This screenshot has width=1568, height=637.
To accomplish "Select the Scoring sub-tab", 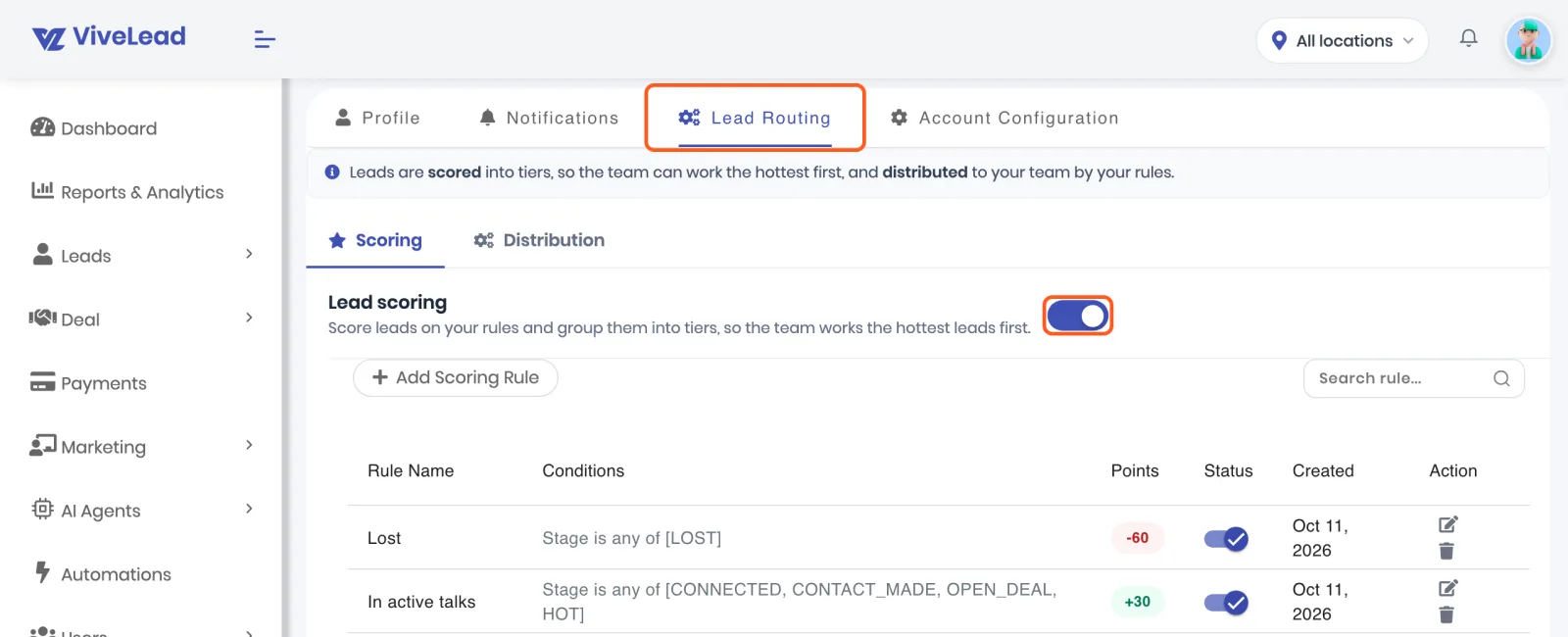I will (x=375, y=240).
